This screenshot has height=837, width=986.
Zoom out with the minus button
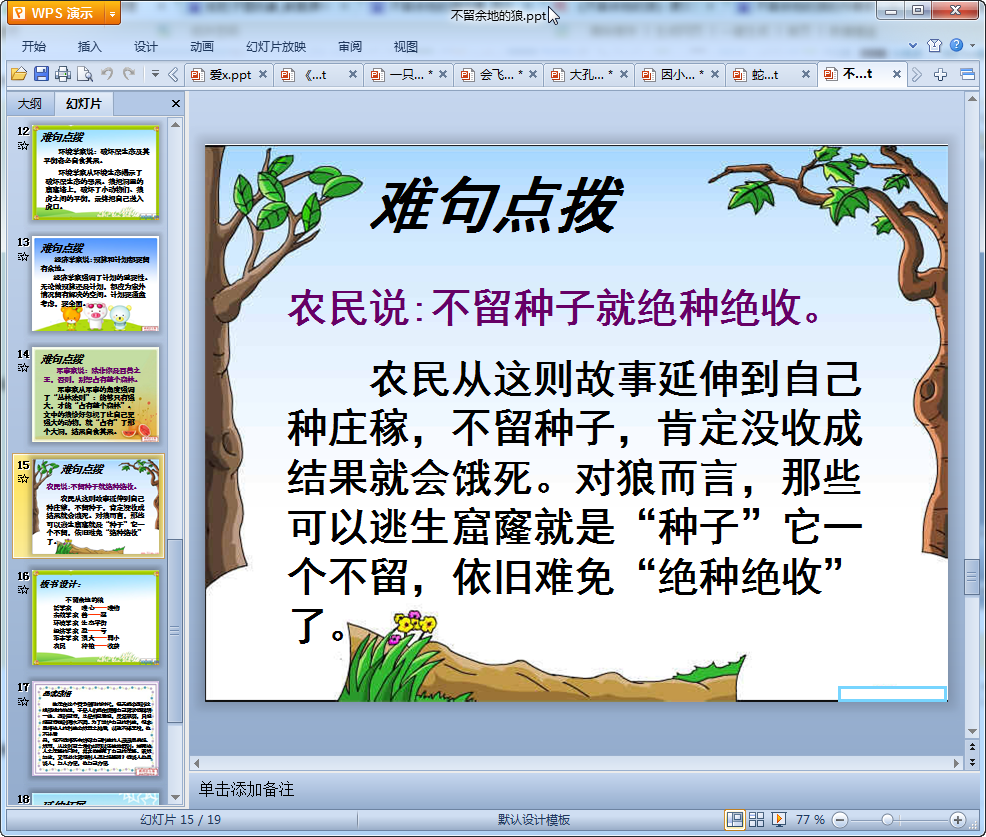tap(839, 819)
